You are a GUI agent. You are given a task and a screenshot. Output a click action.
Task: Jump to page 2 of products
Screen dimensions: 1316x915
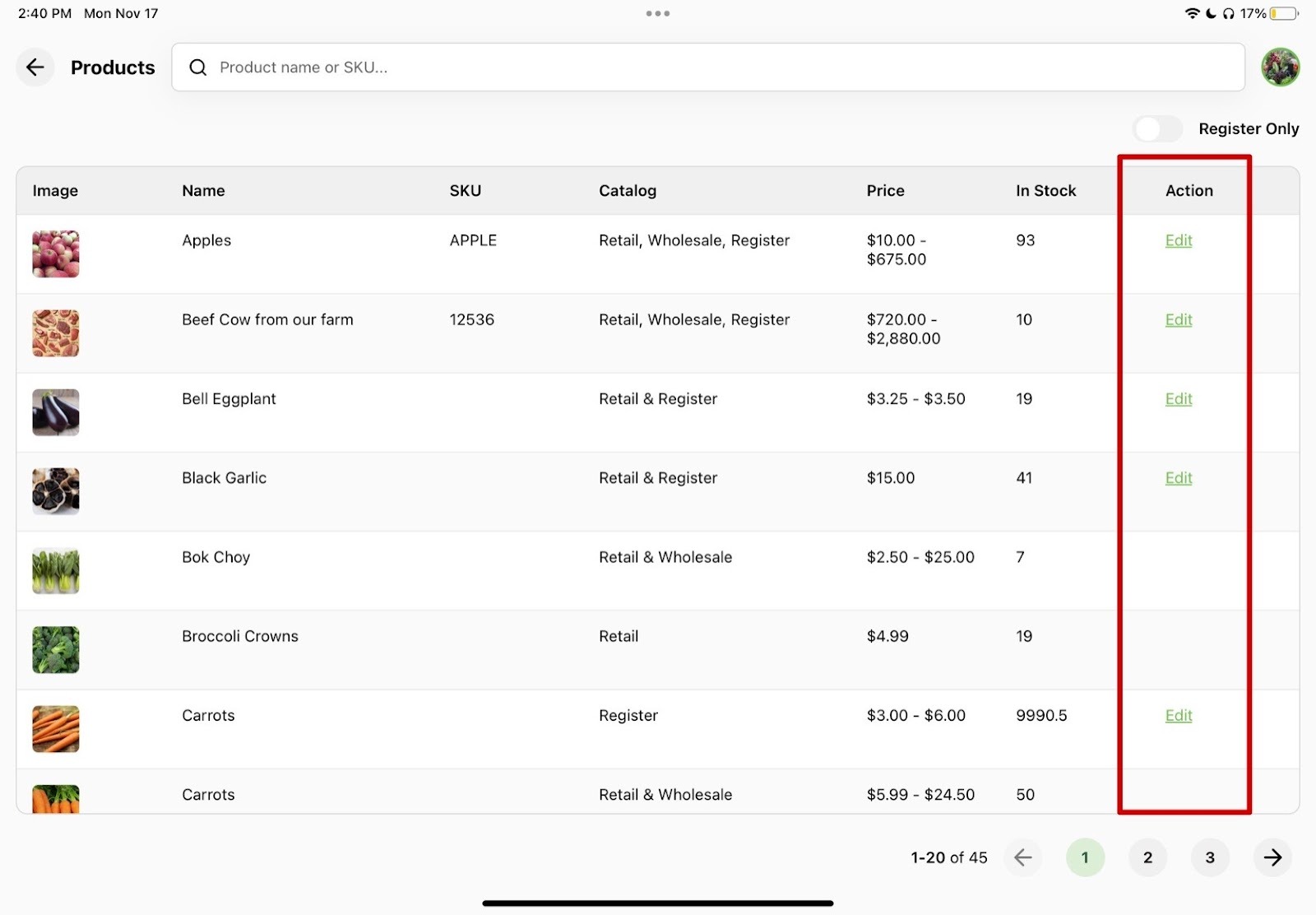click(1147, 857)
